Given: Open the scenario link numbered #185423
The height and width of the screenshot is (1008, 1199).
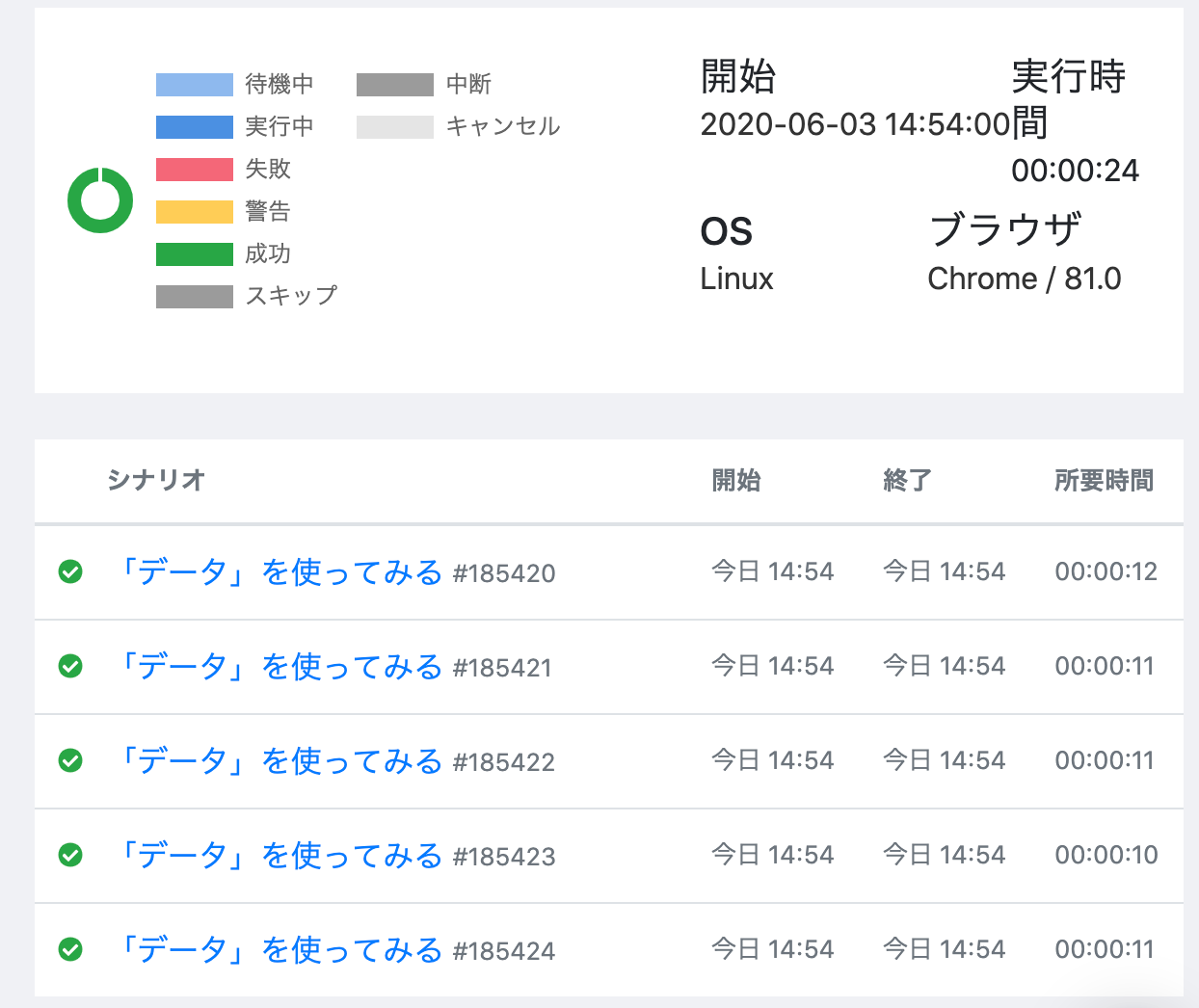Looking at the screenshot, I should [x=280, y=856].
